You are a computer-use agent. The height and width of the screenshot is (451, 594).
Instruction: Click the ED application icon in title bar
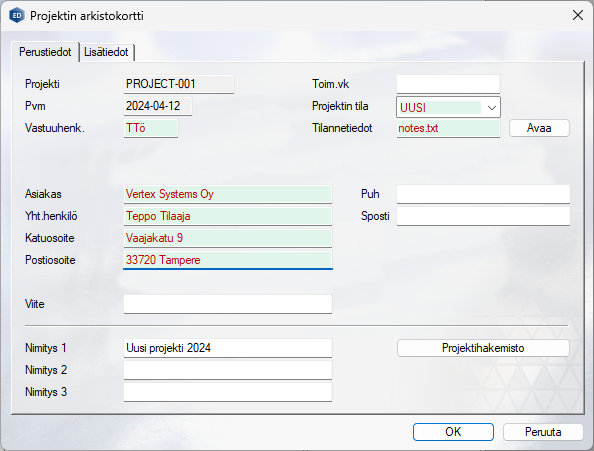[17, 16]
